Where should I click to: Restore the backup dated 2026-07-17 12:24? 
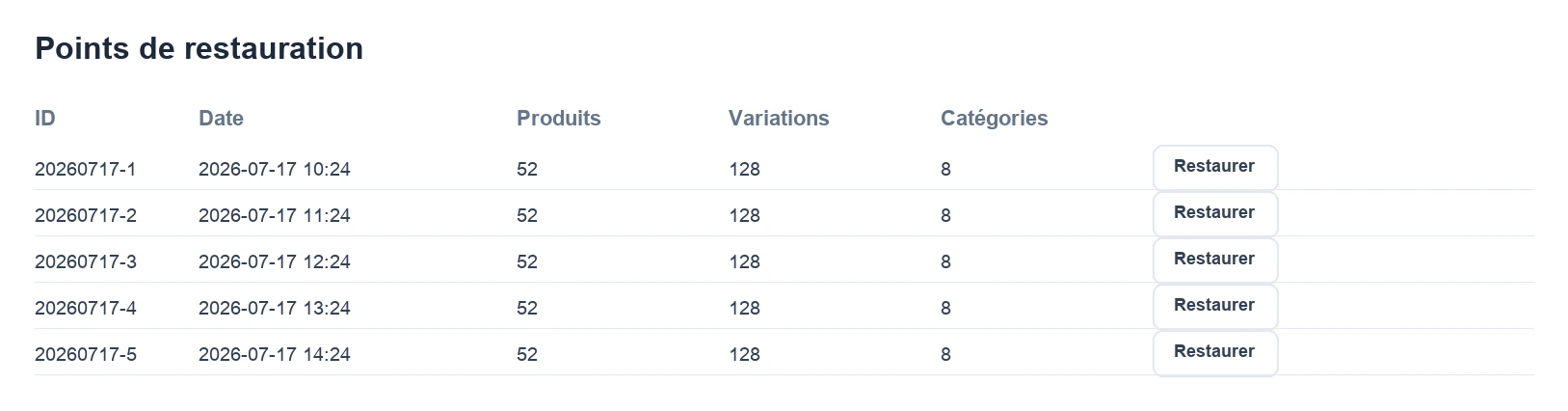pos(1215,260)
